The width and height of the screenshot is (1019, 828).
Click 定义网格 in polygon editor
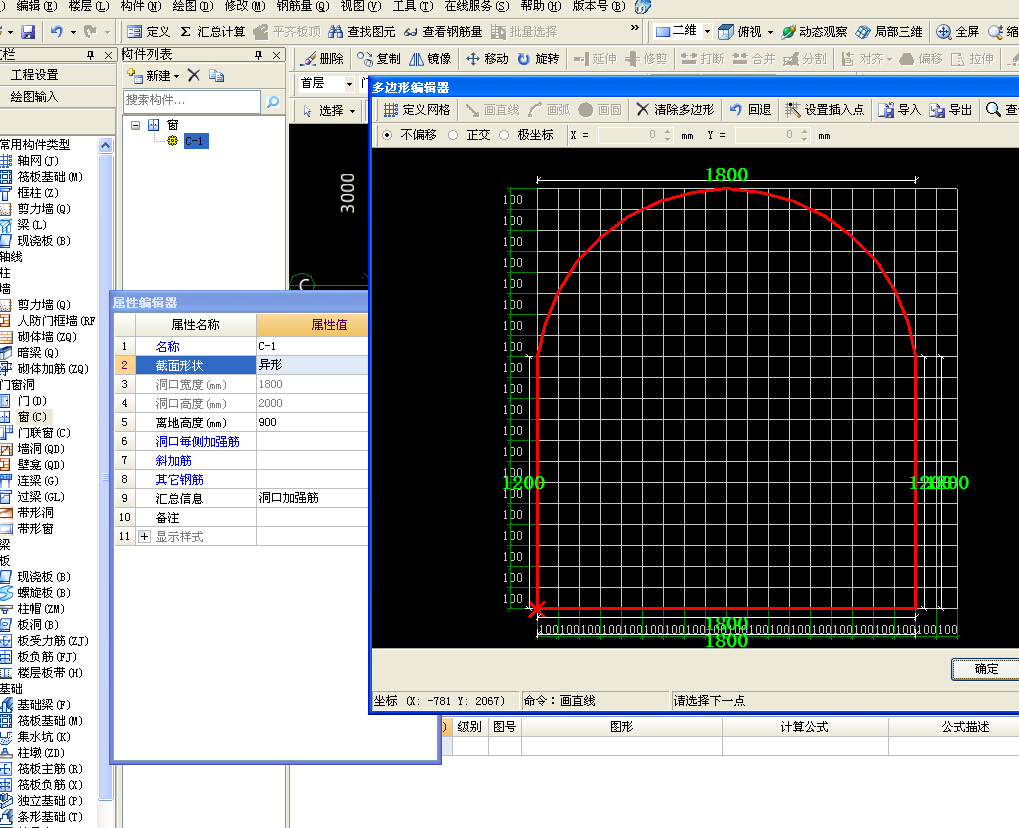pos(417,109)
